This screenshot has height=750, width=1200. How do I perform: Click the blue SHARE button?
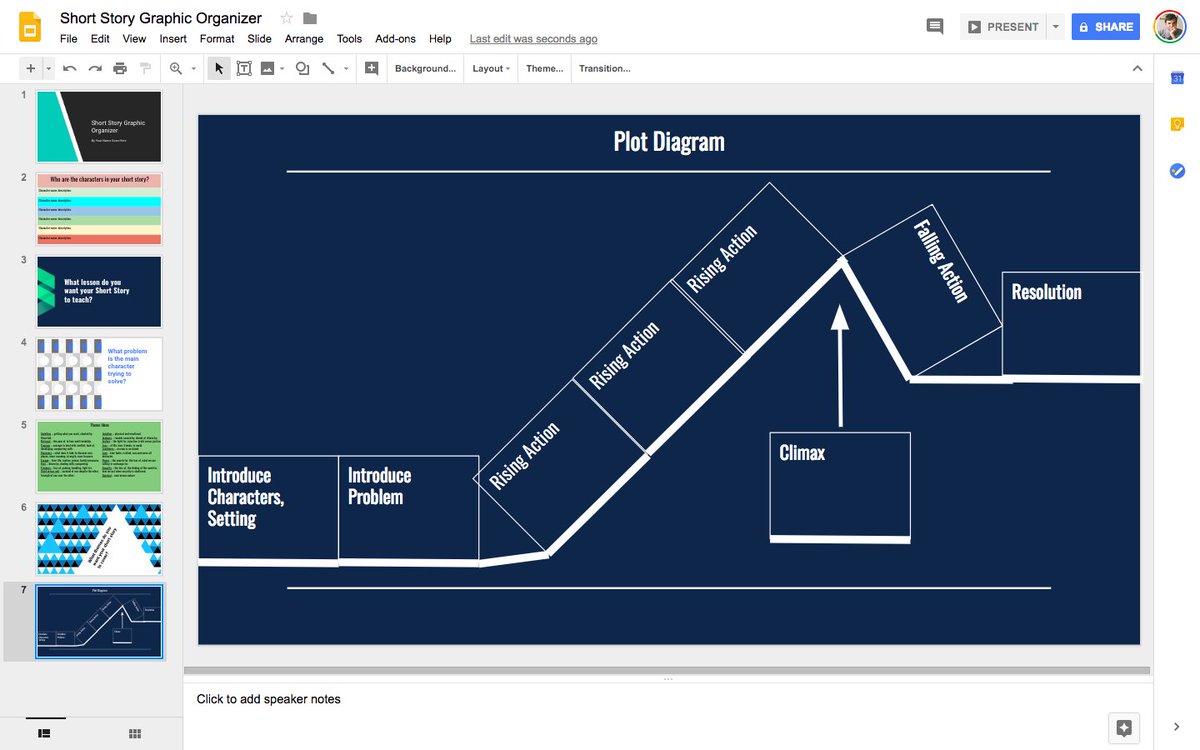[1105, 27]
